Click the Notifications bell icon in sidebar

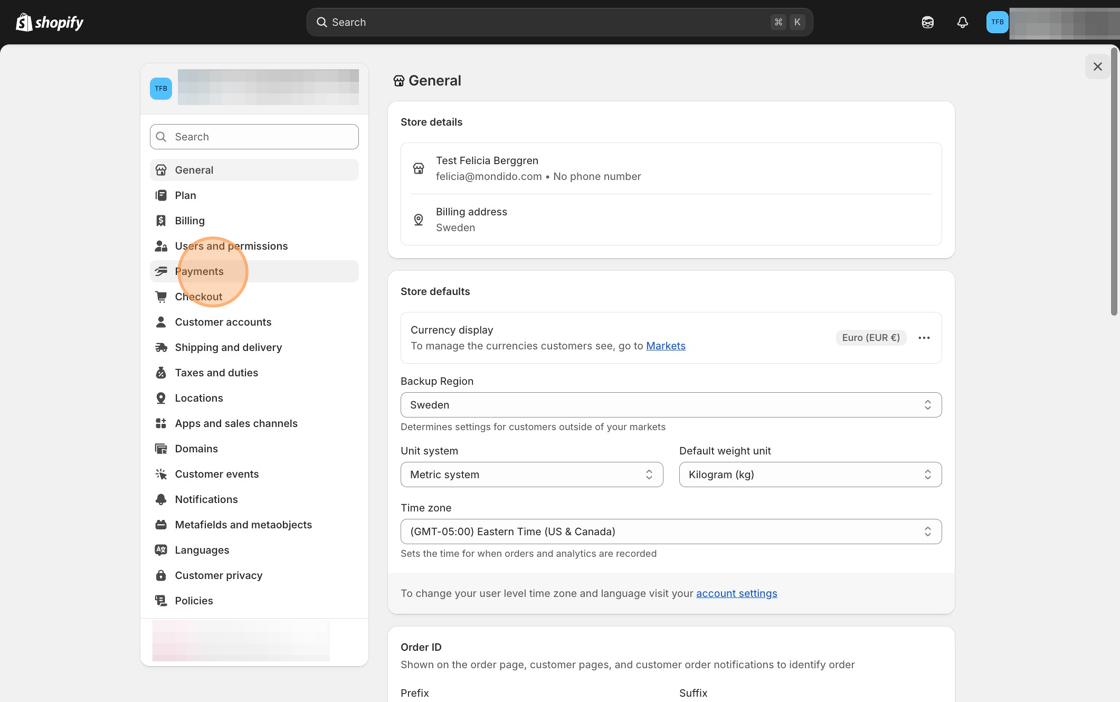pyautogui.click(x=161, y=499)
